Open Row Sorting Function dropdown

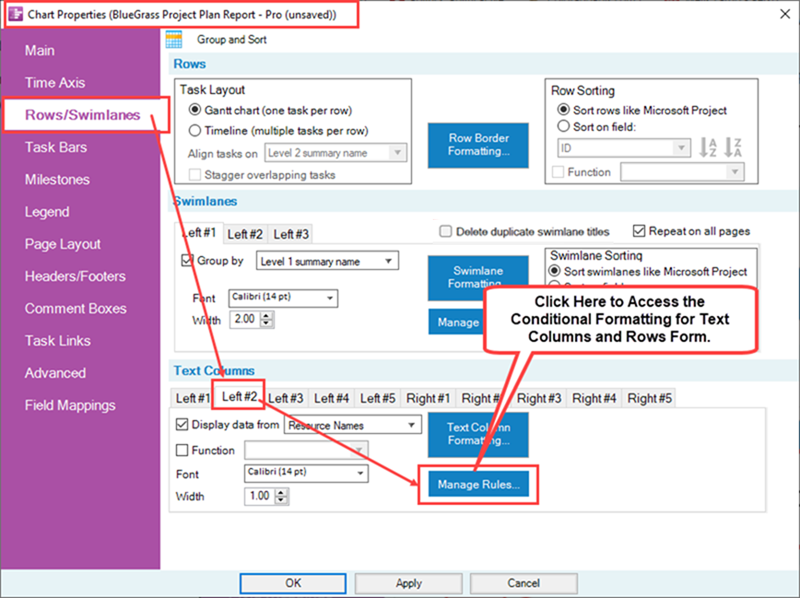coord(682,172)
